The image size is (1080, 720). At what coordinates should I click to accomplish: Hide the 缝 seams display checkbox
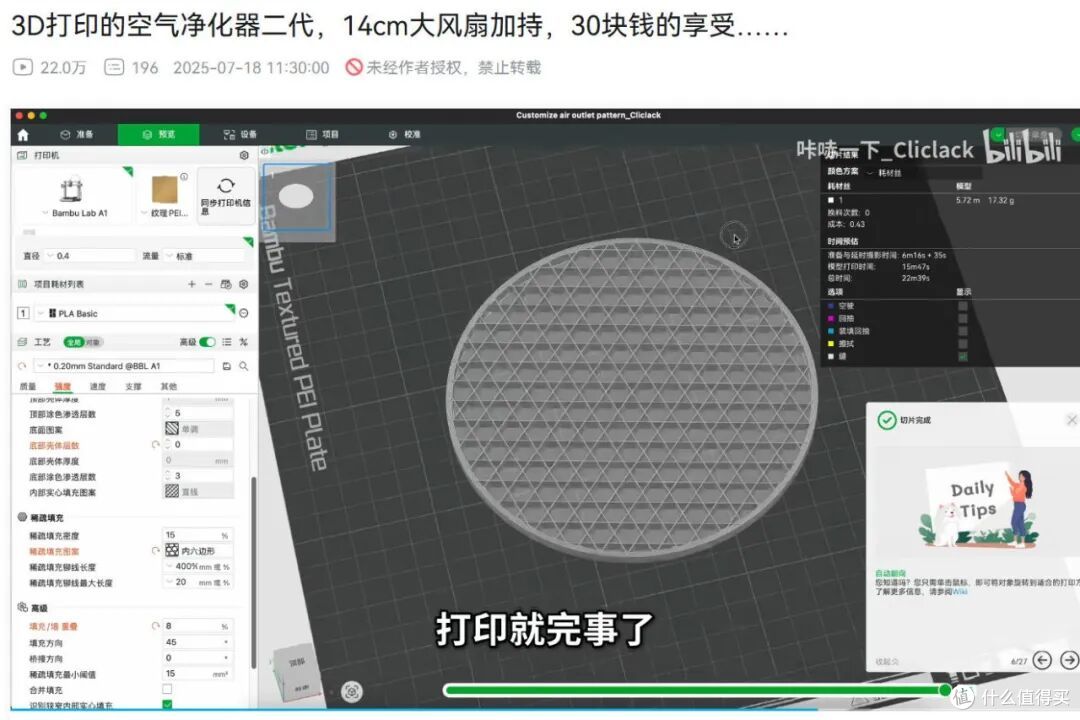(x=962, y=356)
